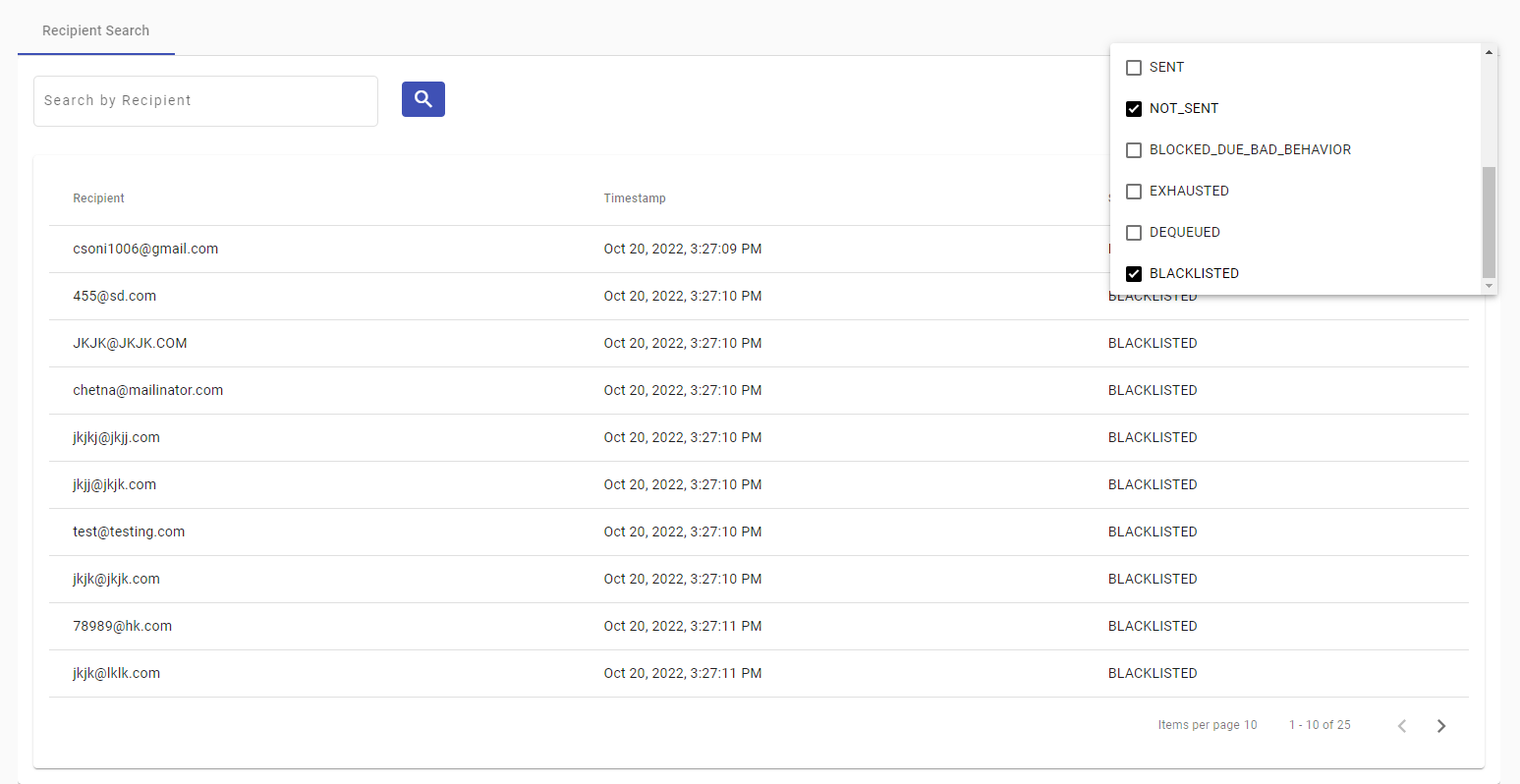Click the 1 - 10 of 25 range label
Screen dimensions: 1520x784
pyautogui.click(x=1320, y=725)
